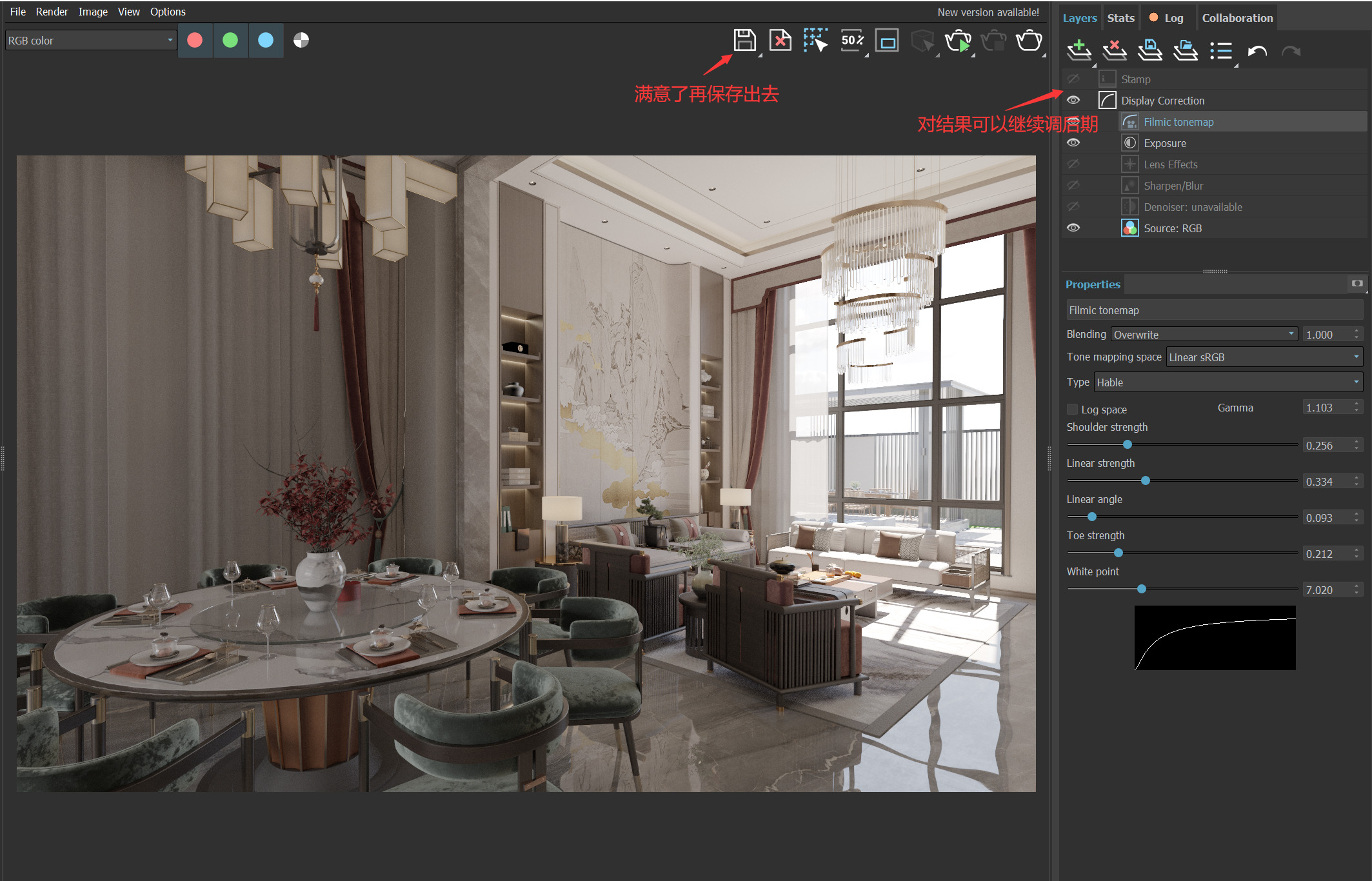Toggle the green channel button

point(230,41)
